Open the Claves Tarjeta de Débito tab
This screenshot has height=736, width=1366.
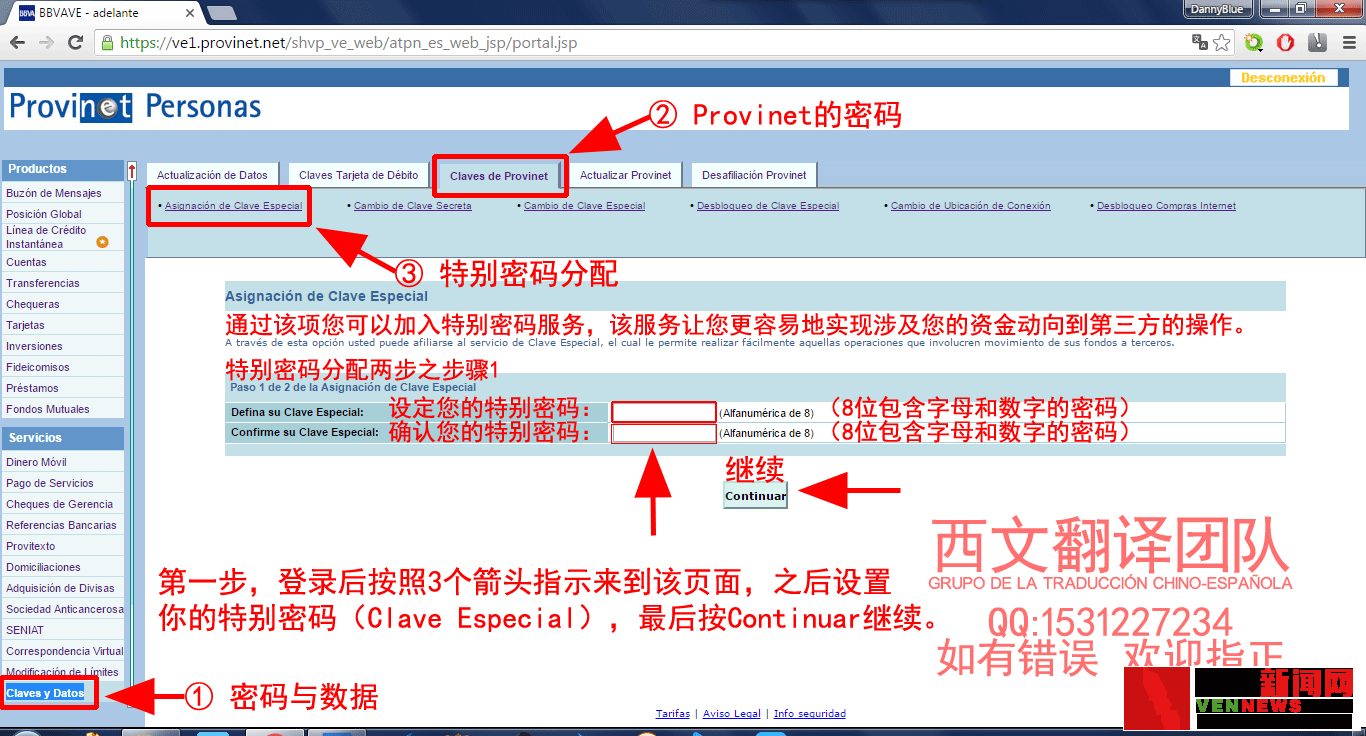point(358,175)
